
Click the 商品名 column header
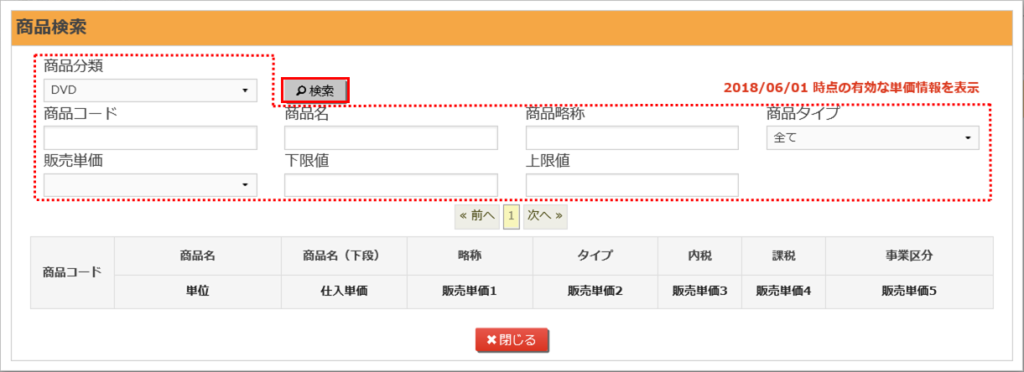(x=198, y=256)
